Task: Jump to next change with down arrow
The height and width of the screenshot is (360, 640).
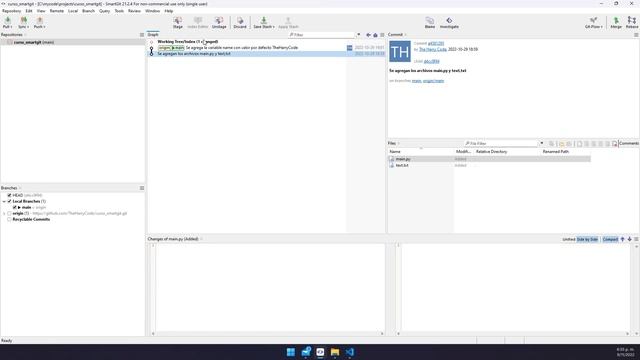Action: [629, 239]
